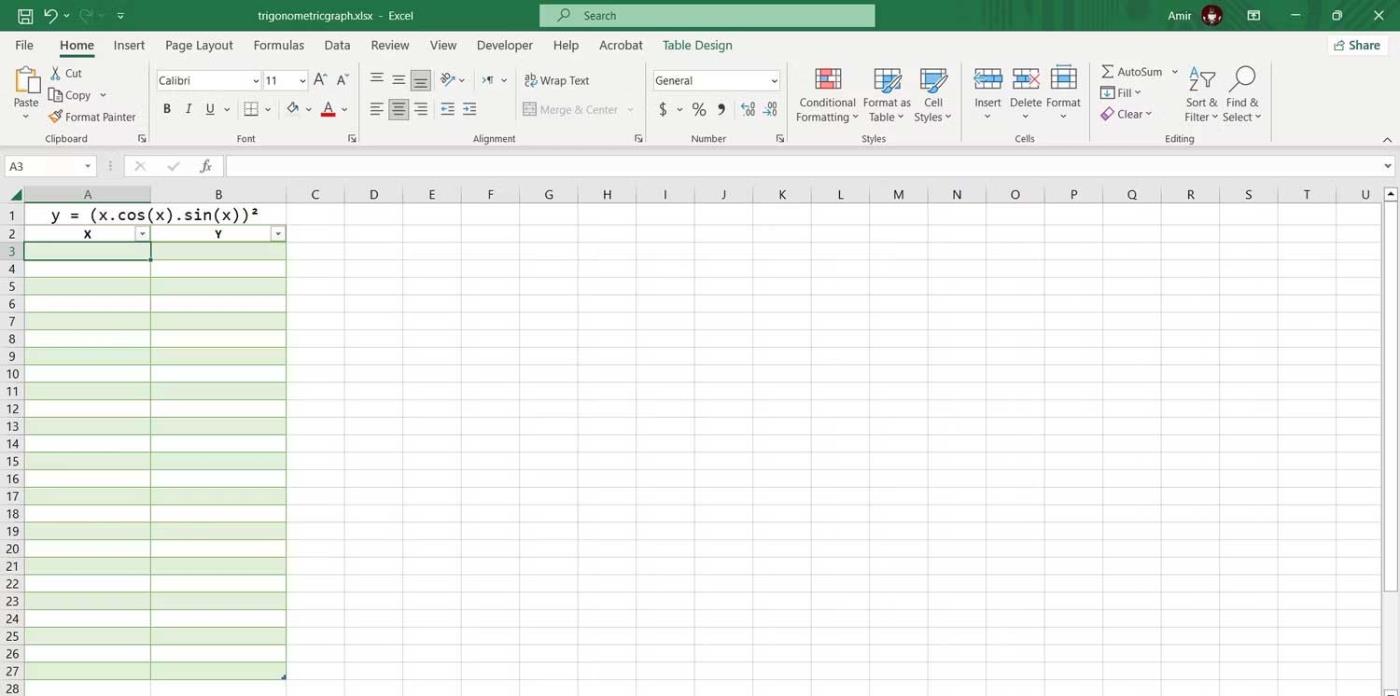Open the Calibri font name dropdown
Screen dimensions: 1400x696
click(256, 81)
